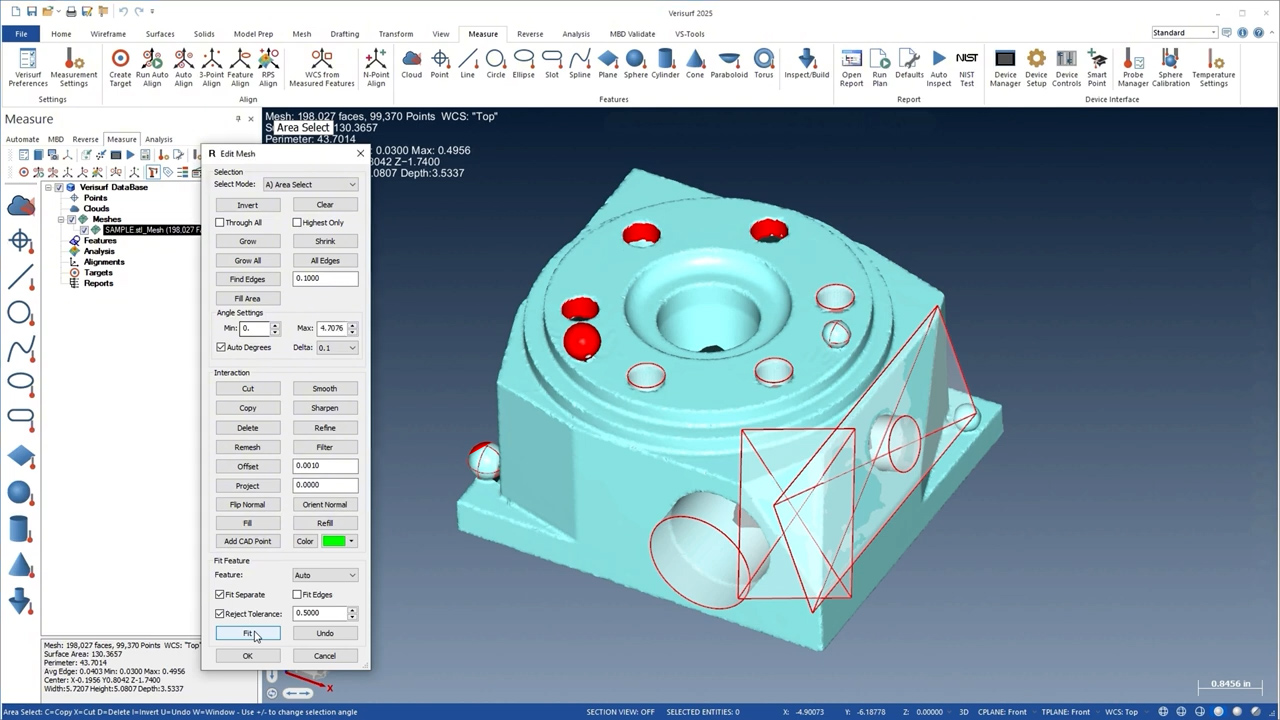
Task: Click the Find Edges value field
Action: pyautogui.click(x=325, y=278)
